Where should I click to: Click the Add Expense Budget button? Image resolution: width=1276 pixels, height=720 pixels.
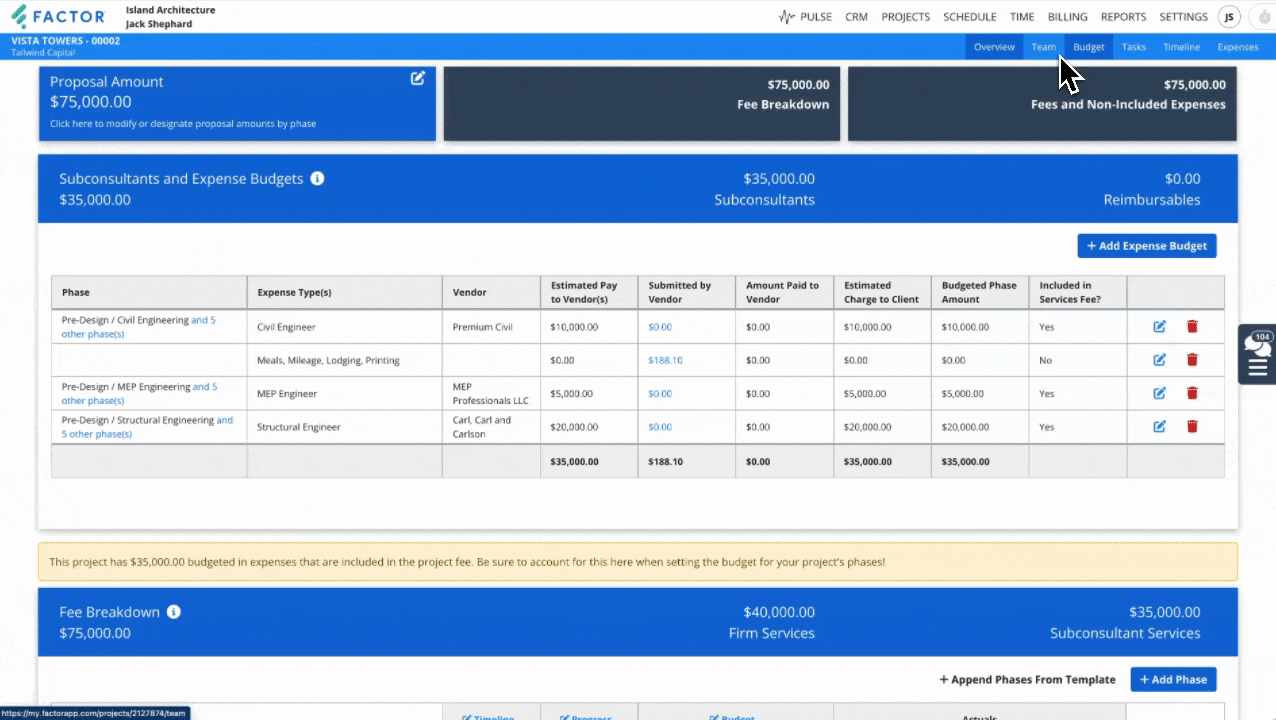[1146, 245]
